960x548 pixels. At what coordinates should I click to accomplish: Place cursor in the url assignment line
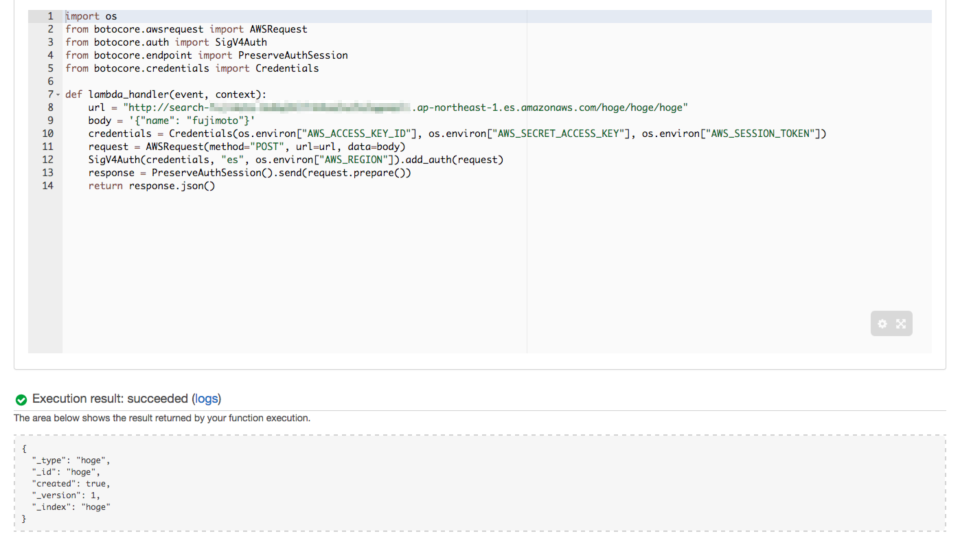coord(300,107)
